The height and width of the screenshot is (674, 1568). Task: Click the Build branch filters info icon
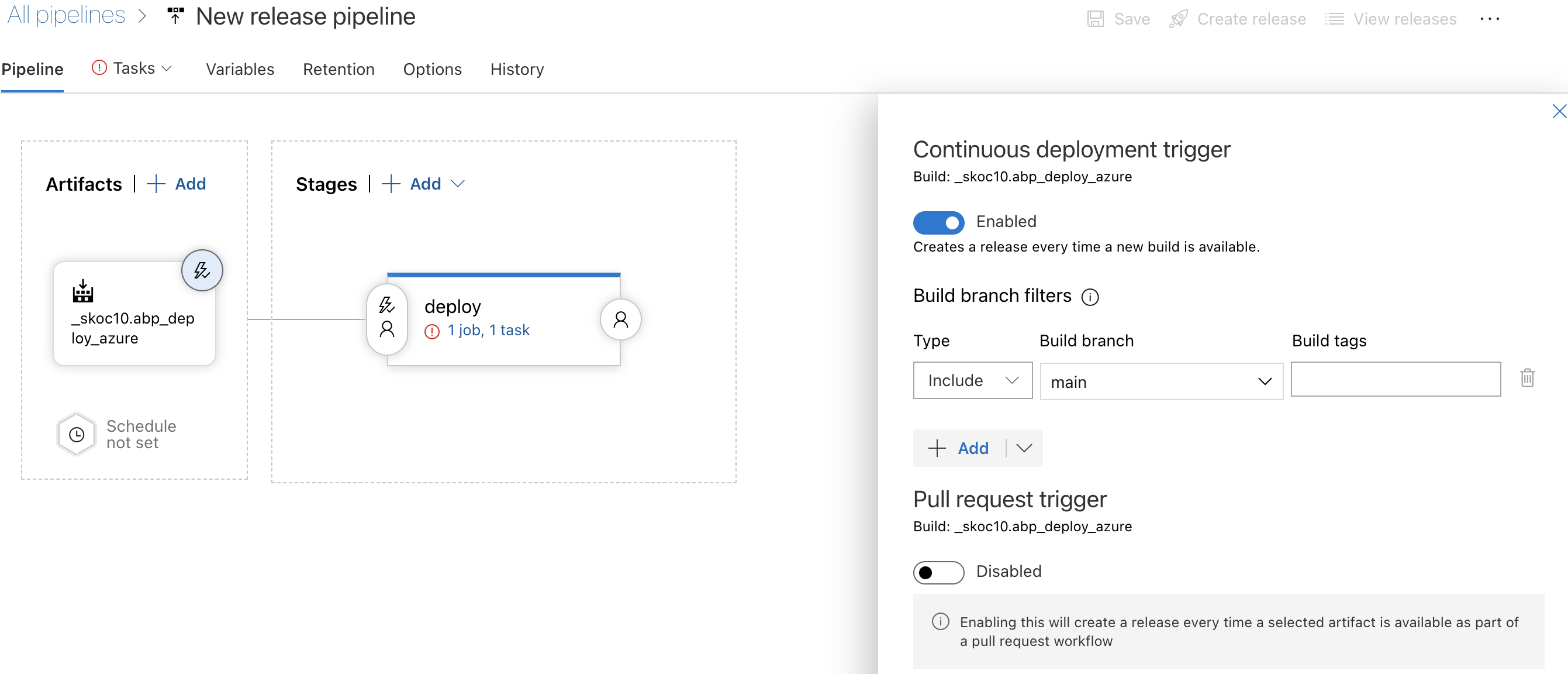click(x=1090, y=297)
